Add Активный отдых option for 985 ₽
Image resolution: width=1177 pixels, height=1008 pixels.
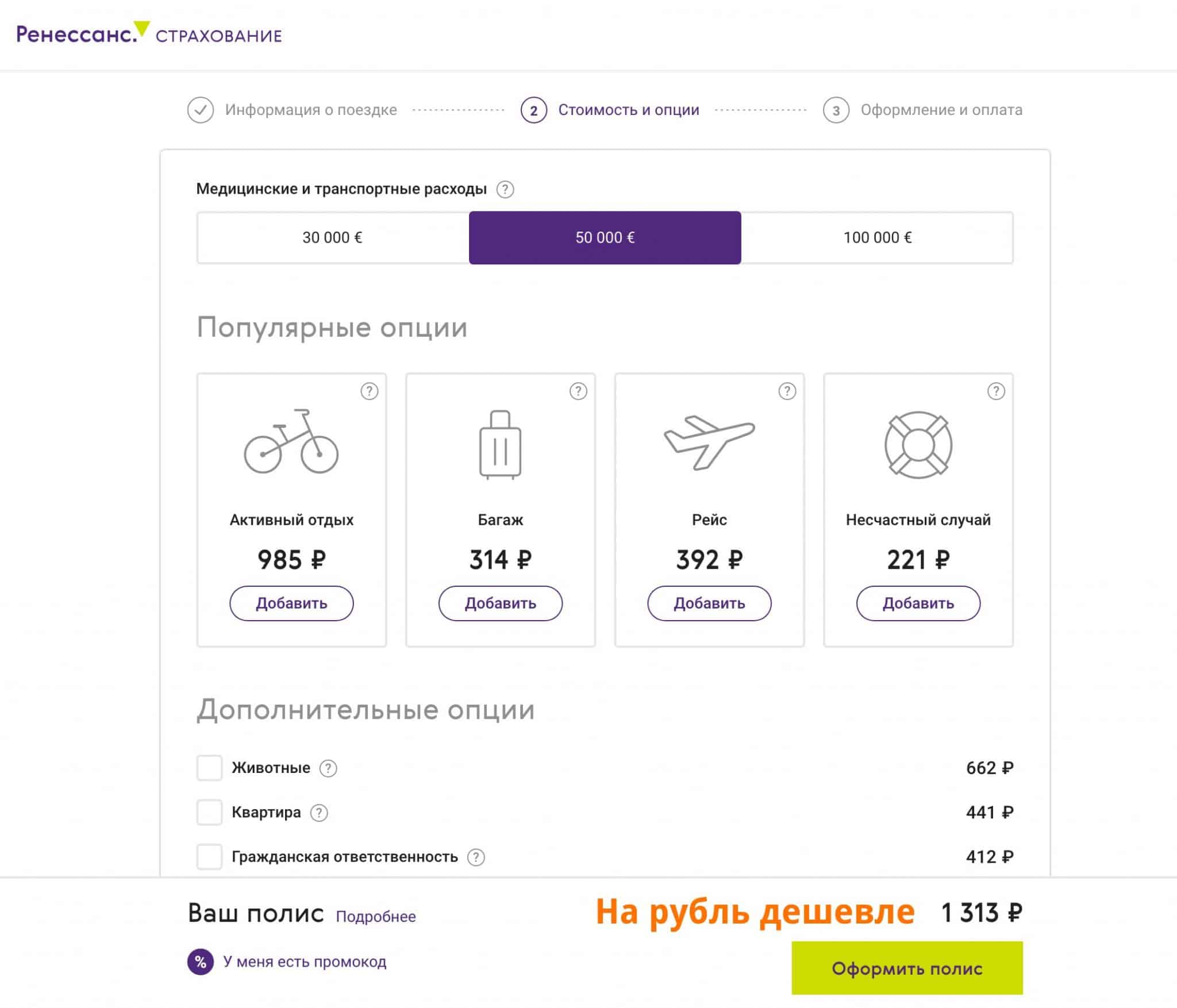(x=291, y=603)
